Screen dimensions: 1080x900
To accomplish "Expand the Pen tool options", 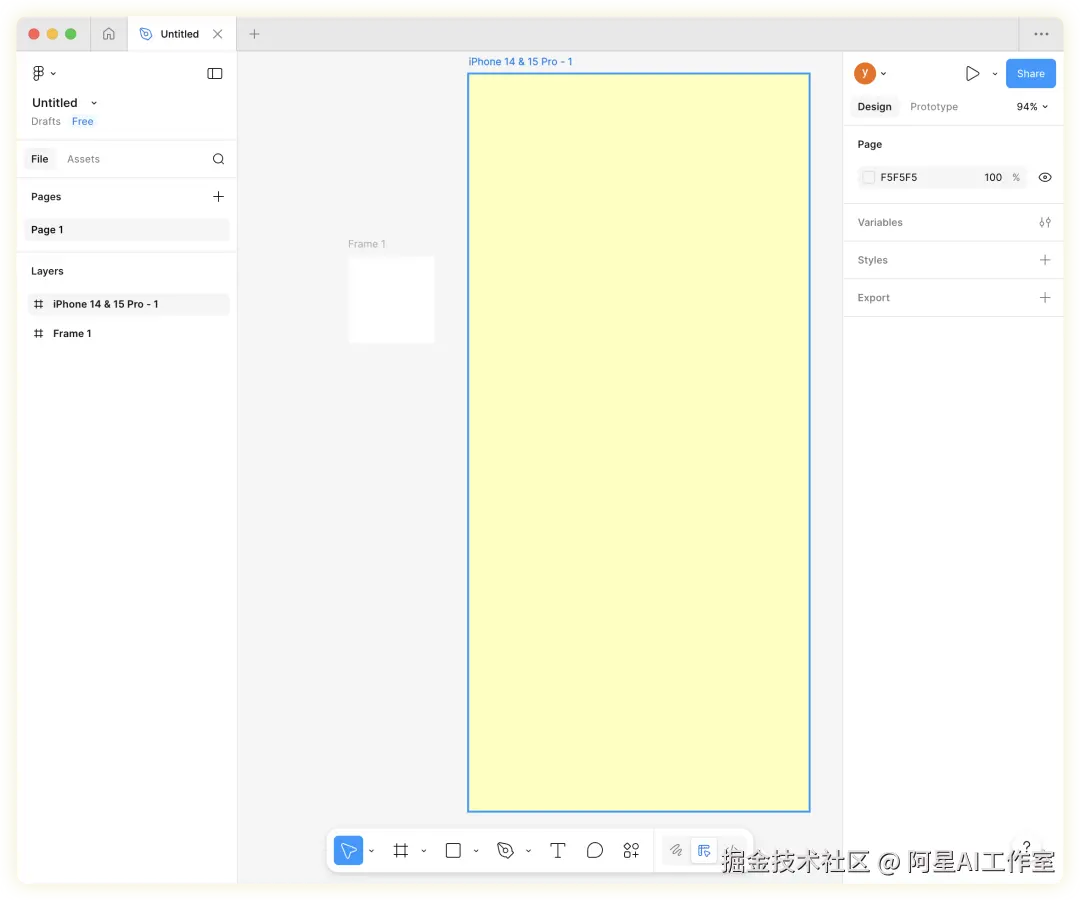I will point(528,852).
